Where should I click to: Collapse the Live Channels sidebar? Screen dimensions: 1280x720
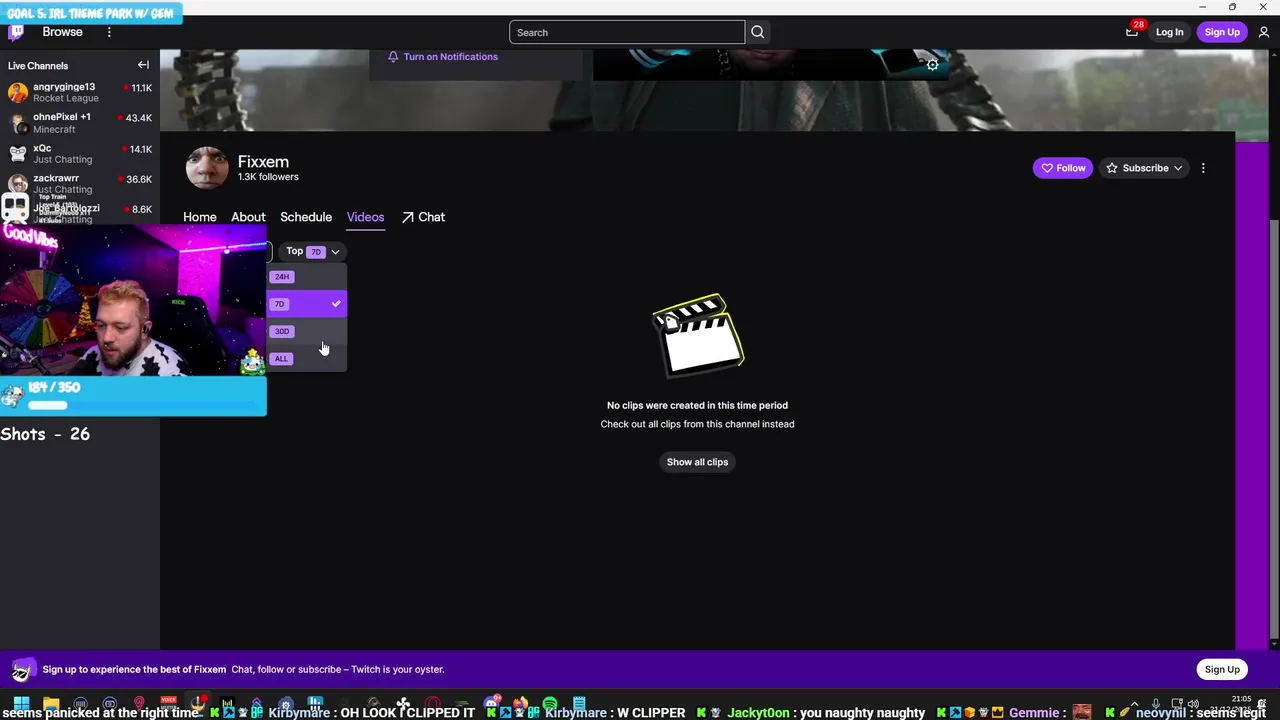143,65
